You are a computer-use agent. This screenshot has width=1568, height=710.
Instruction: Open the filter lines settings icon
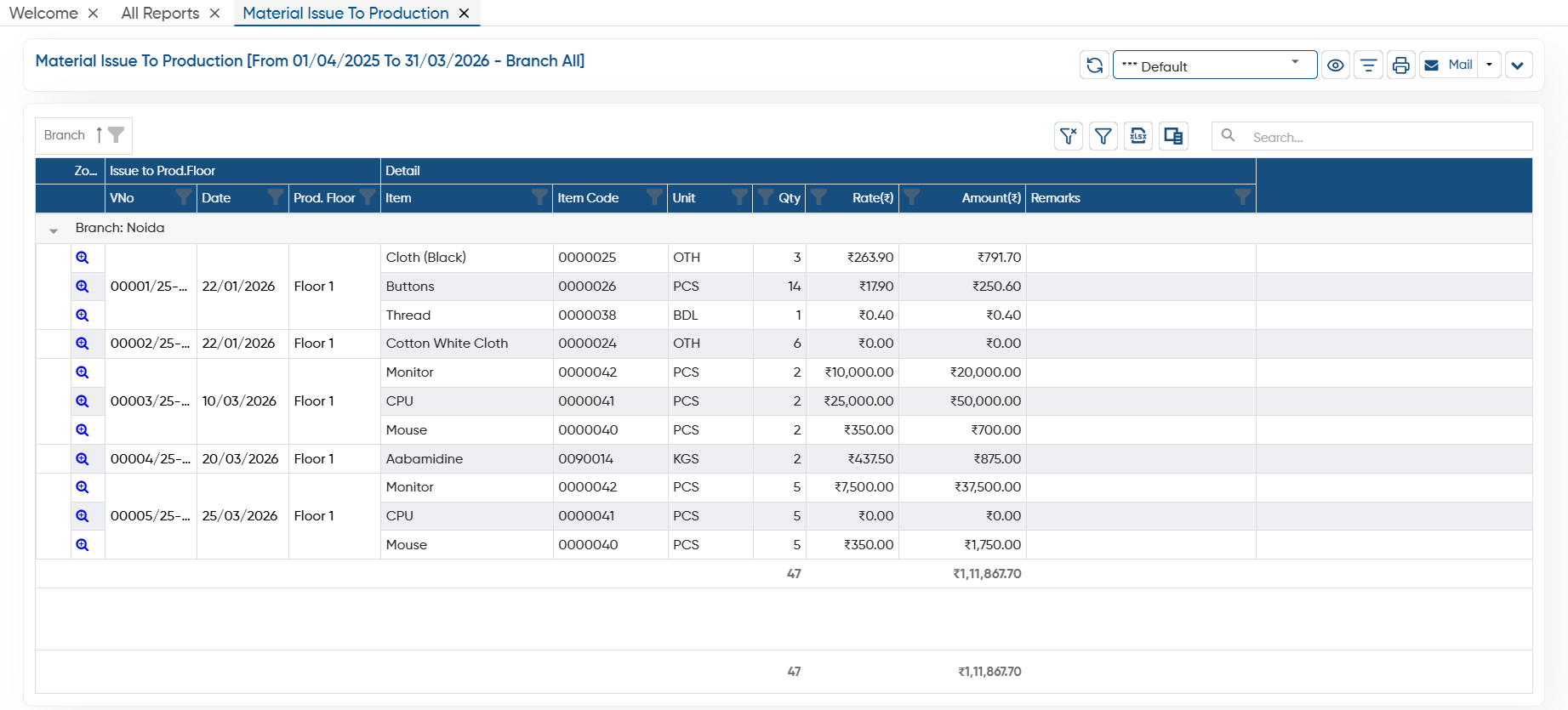pyautogui.click(x=1368, y=65)
